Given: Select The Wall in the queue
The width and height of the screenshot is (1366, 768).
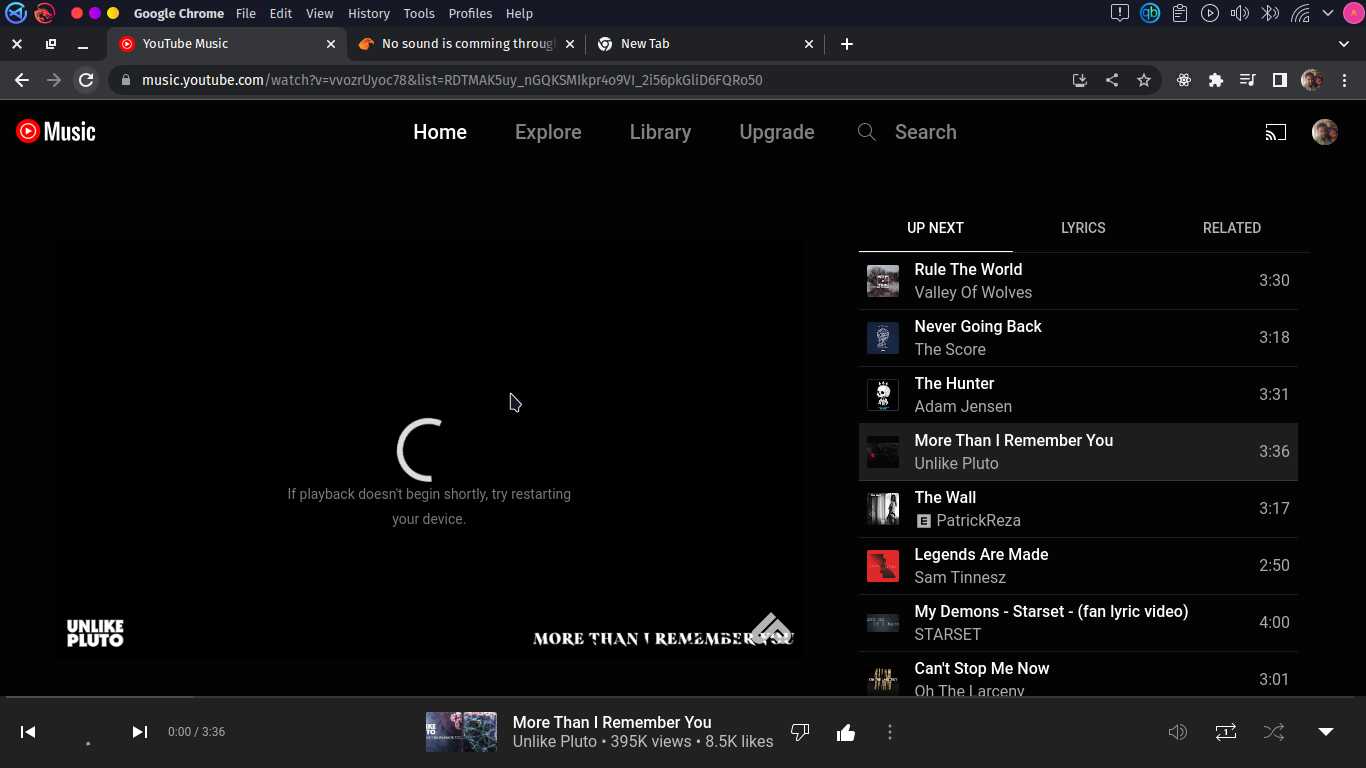Looking at the screenshot, I should pos(1078,509).
